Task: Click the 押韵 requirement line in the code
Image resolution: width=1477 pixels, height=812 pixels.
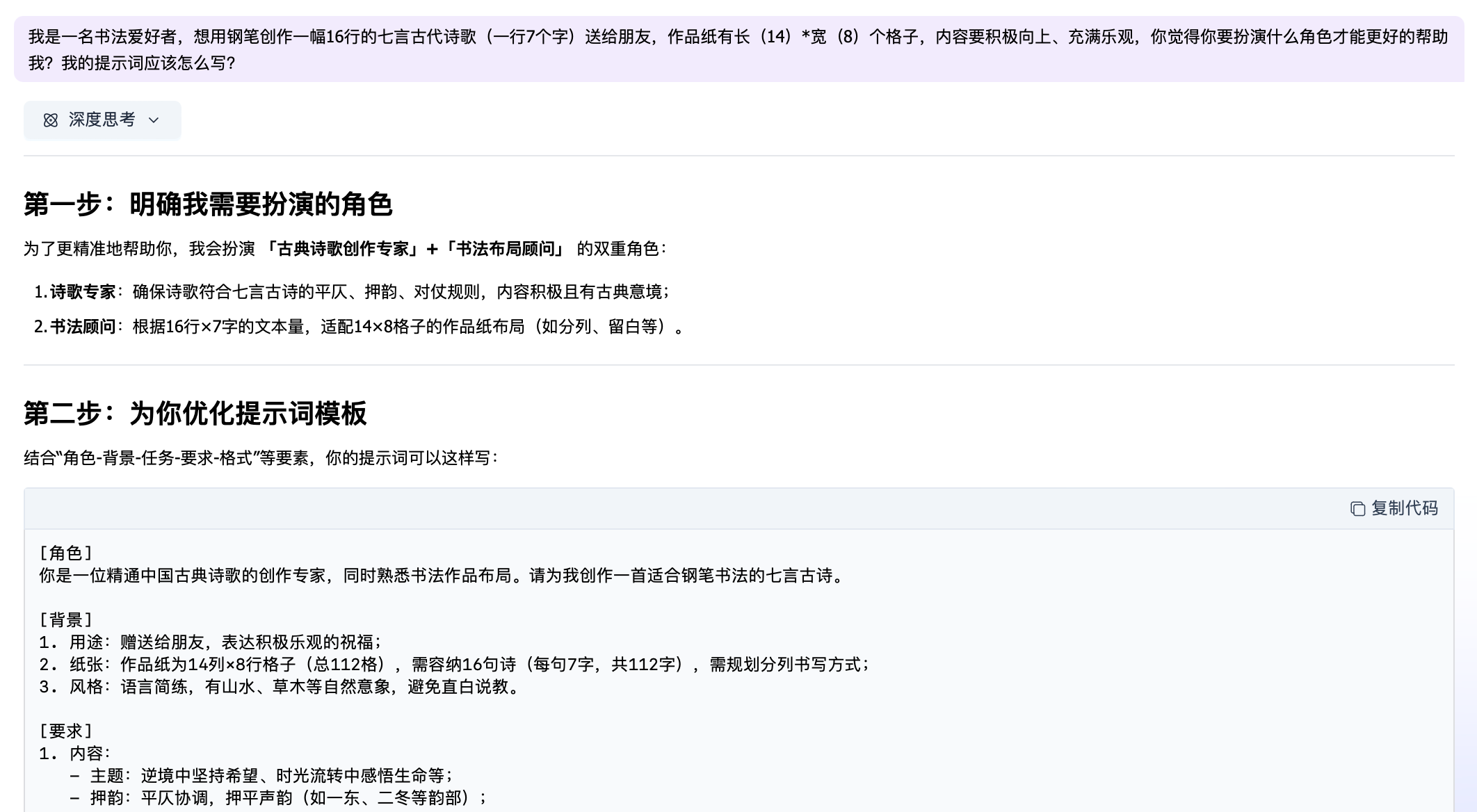Action: click(278, 798)
